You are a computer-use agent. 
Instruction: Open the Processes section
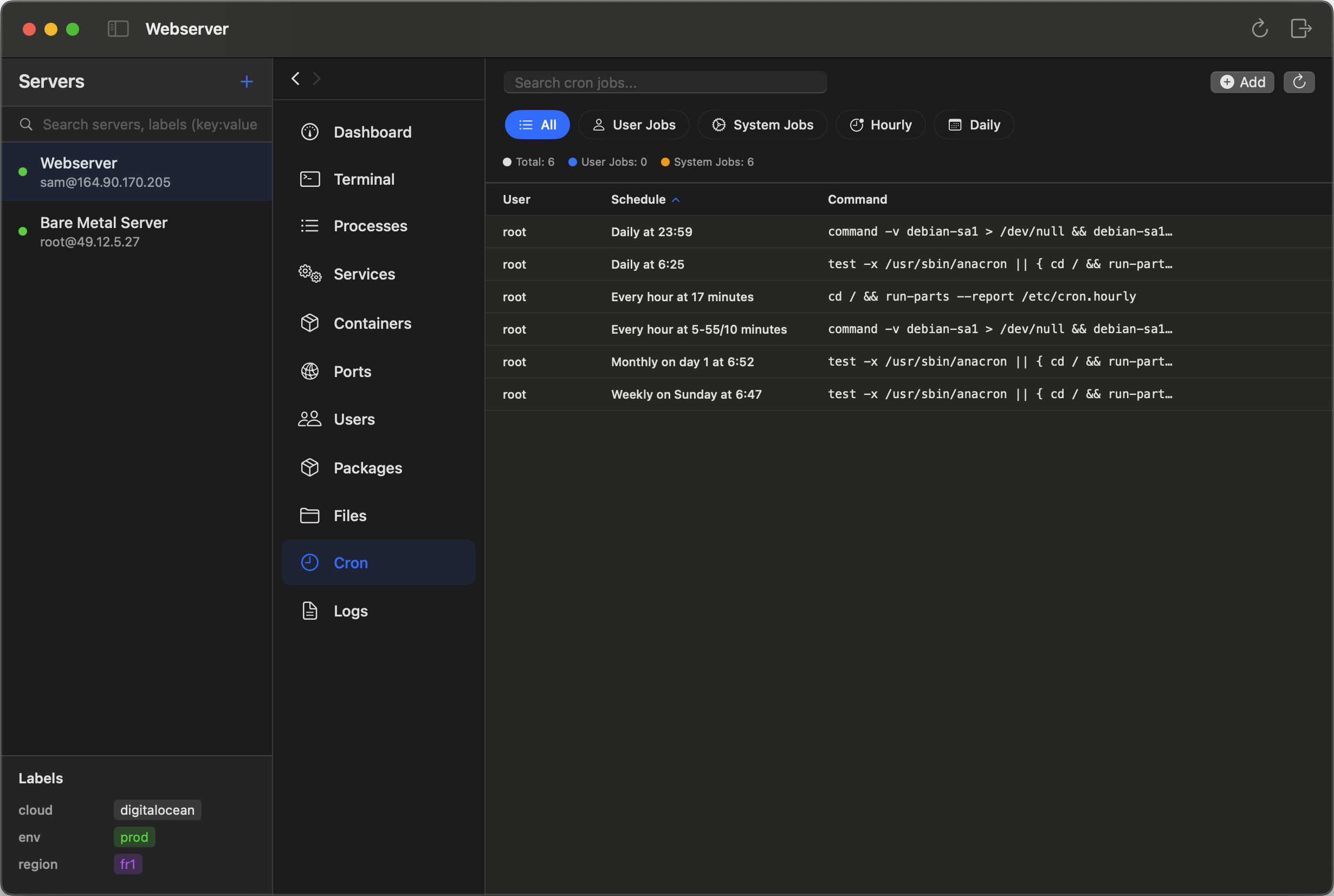click(378, 226)
